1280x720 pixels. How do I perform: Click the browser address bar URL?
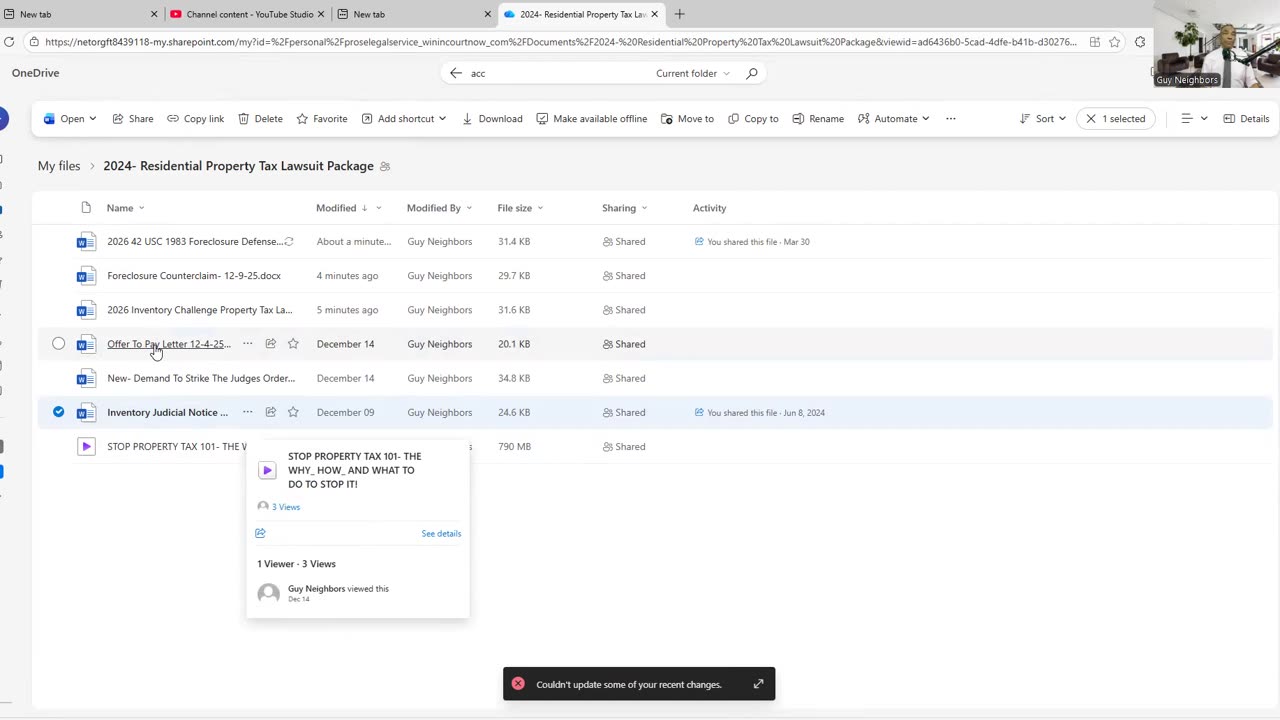pos(560,42)
